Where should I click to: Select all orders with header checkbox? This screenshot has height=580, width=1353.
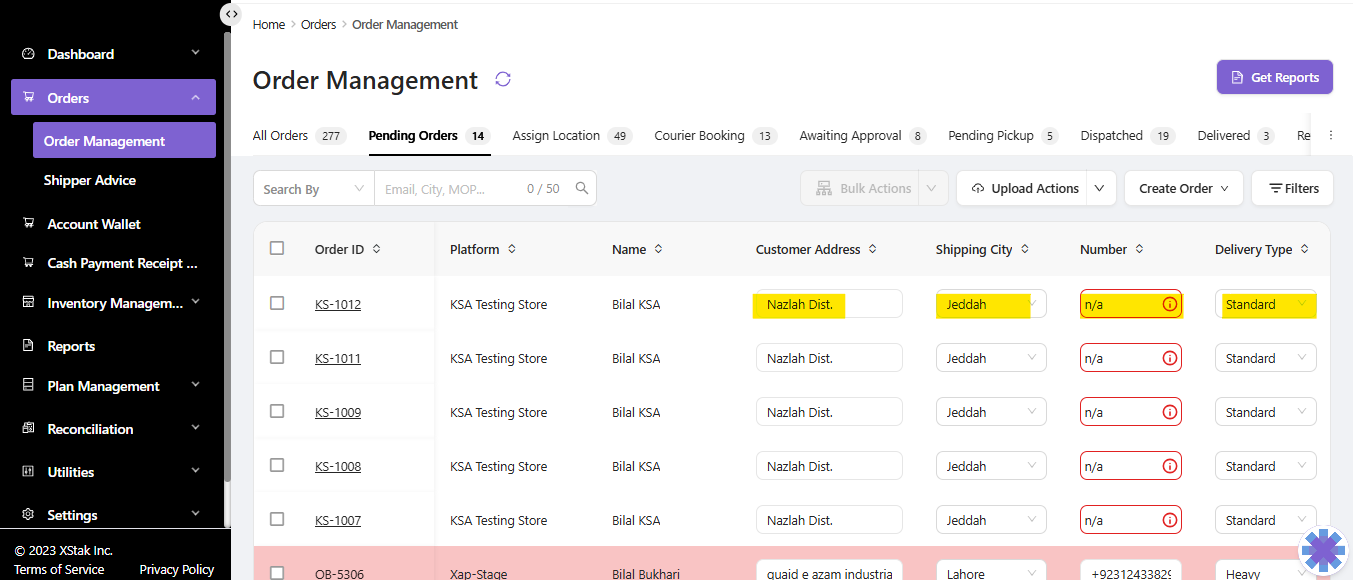277,249
